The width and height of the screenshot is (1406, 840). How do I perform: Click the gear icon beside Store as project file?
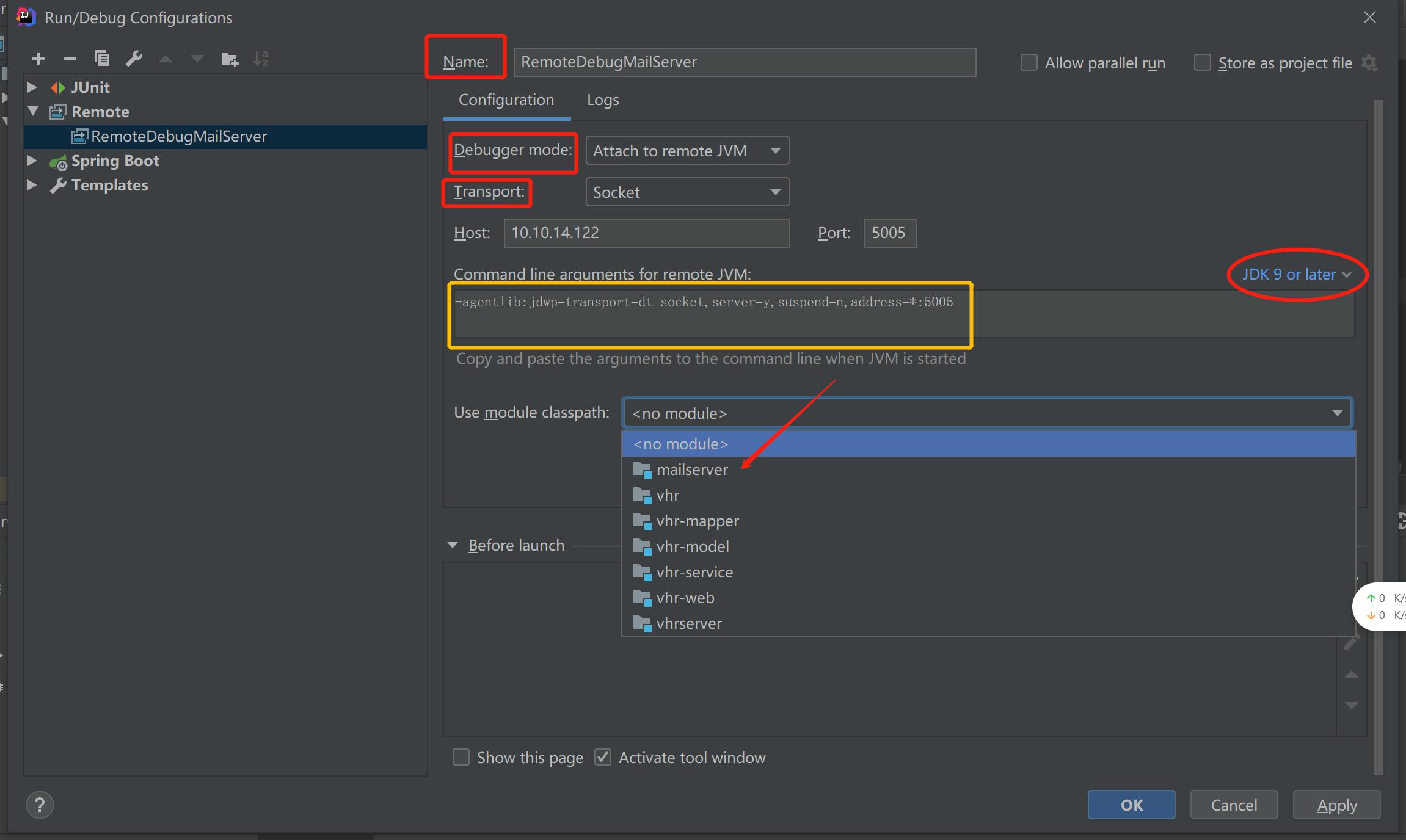coord(1369,63)
